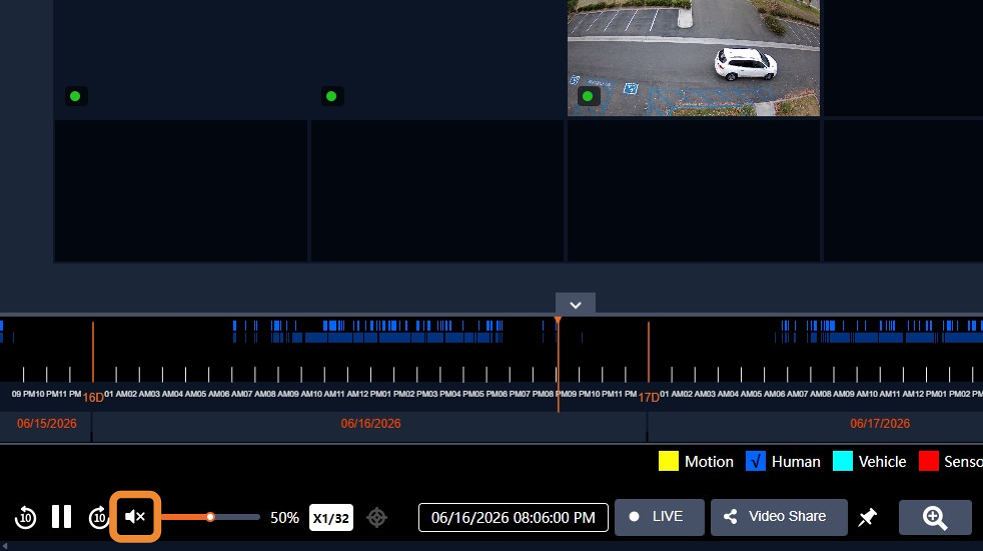
Task: Pin the timeline with the pushpin icon
Action: (867, 517)
